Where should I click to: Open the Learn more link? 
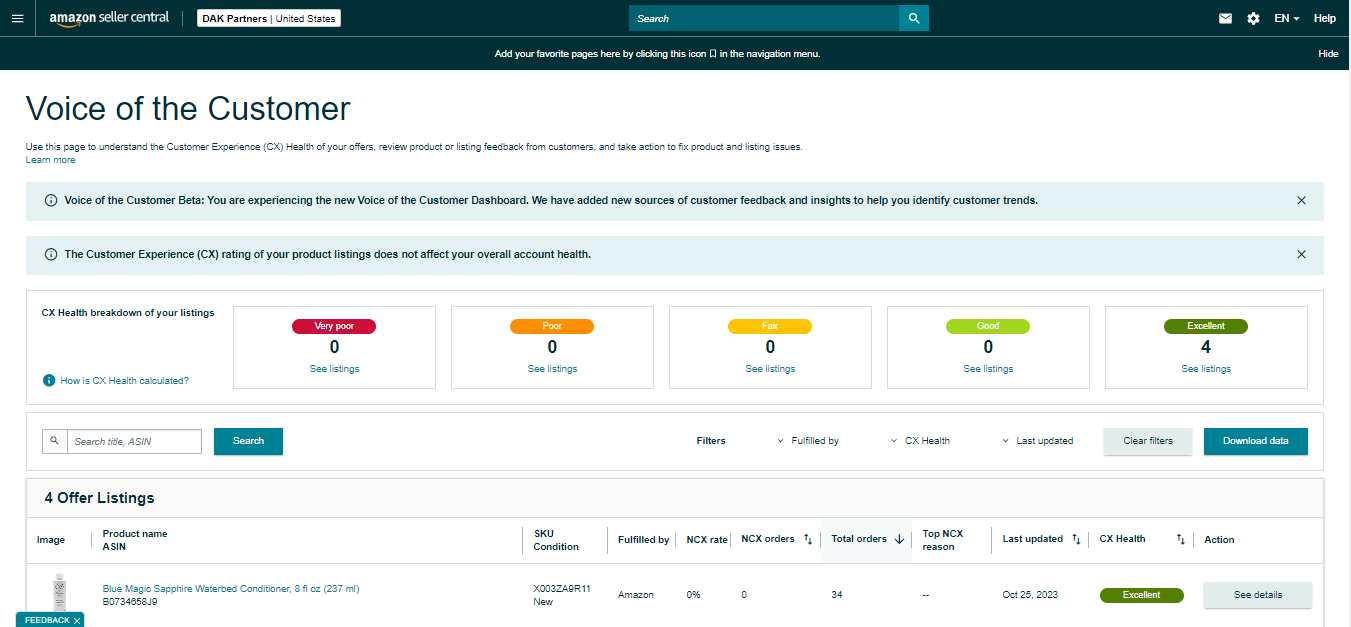[50, 160]
